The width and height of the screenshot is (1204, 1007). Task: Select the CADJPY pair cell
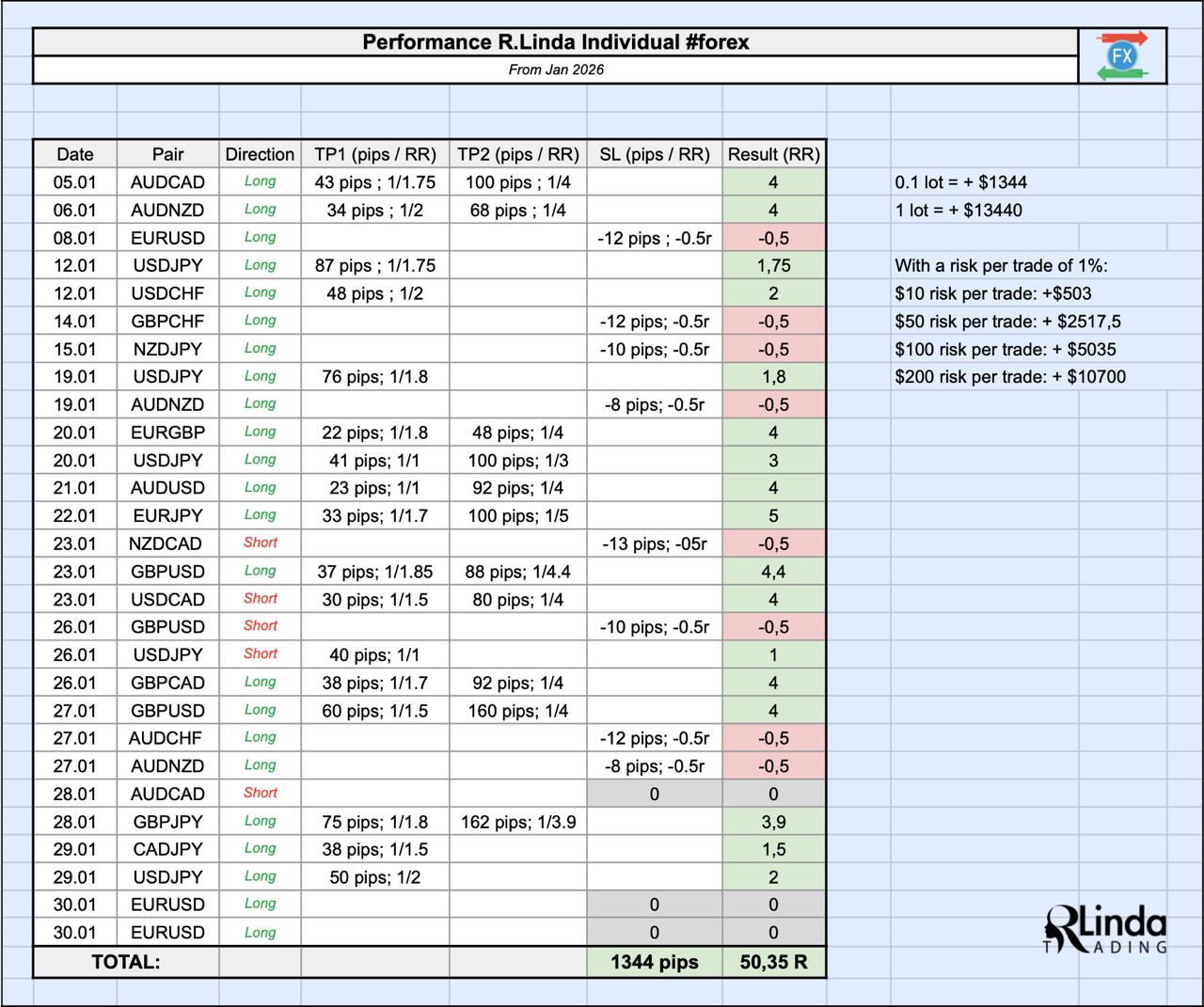pos(167,849)
